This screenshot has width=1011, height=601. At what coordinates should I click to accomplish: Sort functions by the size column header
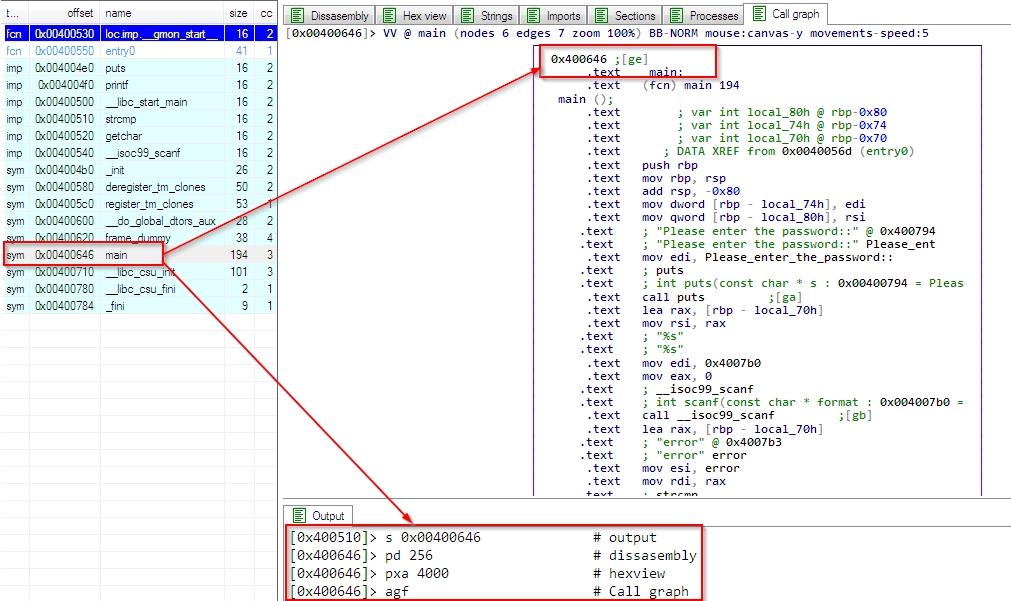coord(238,13)
